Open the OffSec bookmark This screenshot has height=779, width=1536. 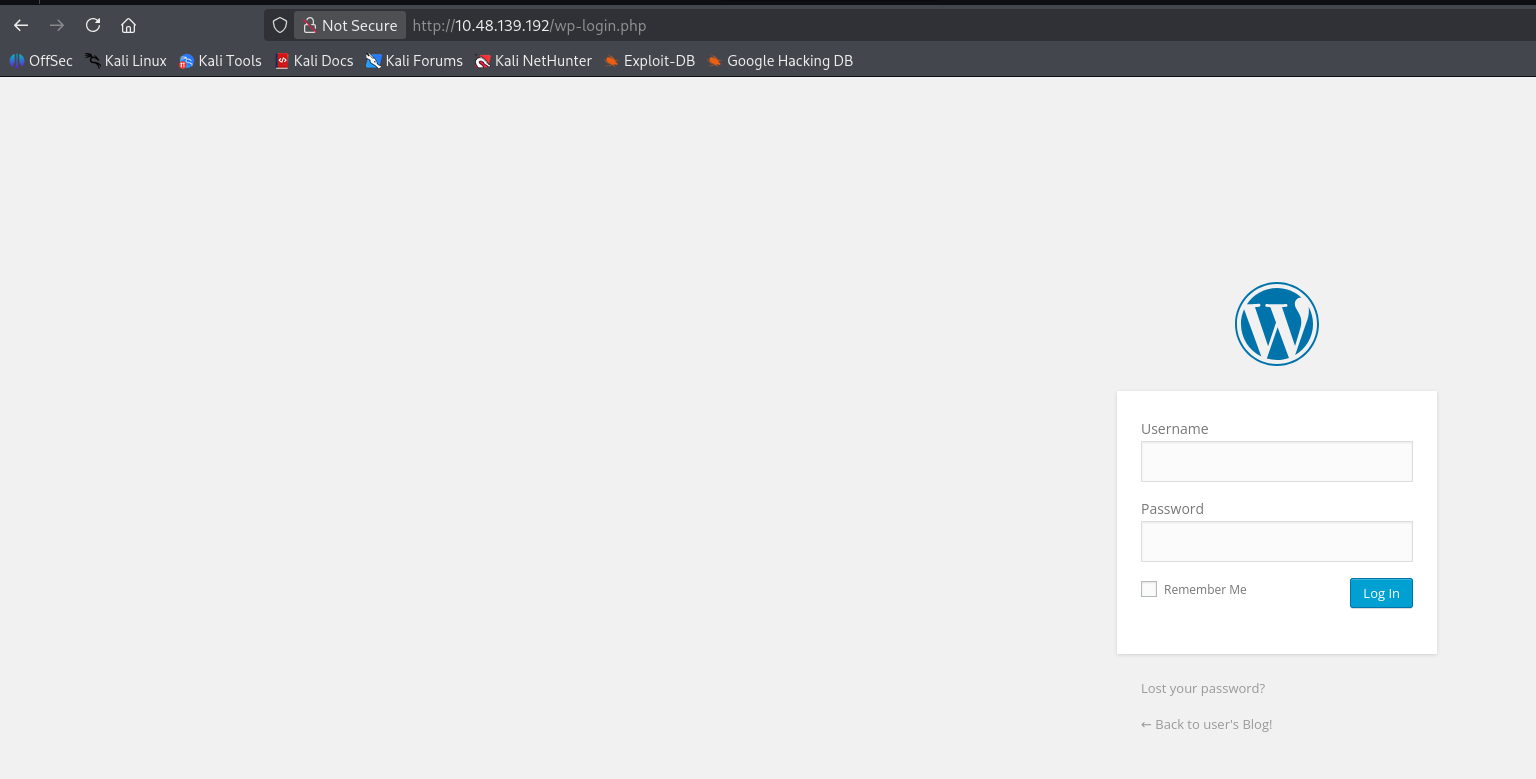coord(41,61)
